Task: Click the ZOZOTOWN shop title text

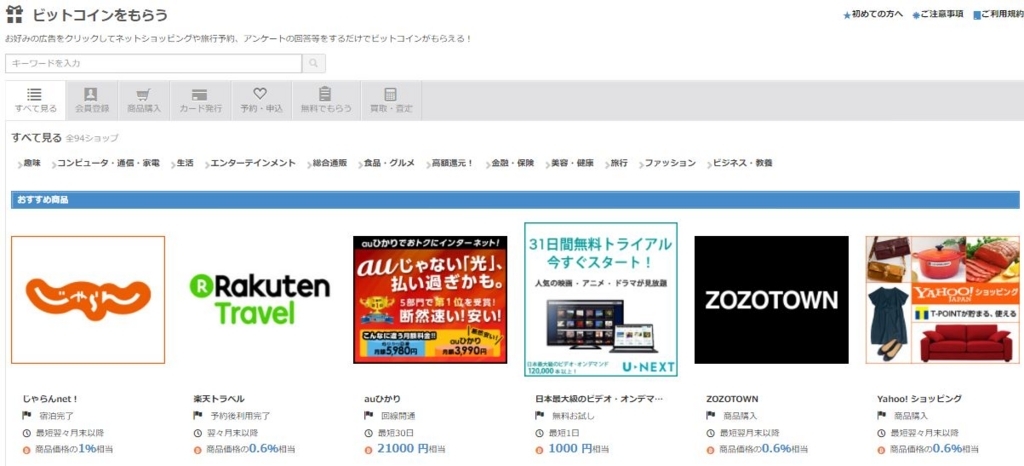Action: click(x=732, y=399)
